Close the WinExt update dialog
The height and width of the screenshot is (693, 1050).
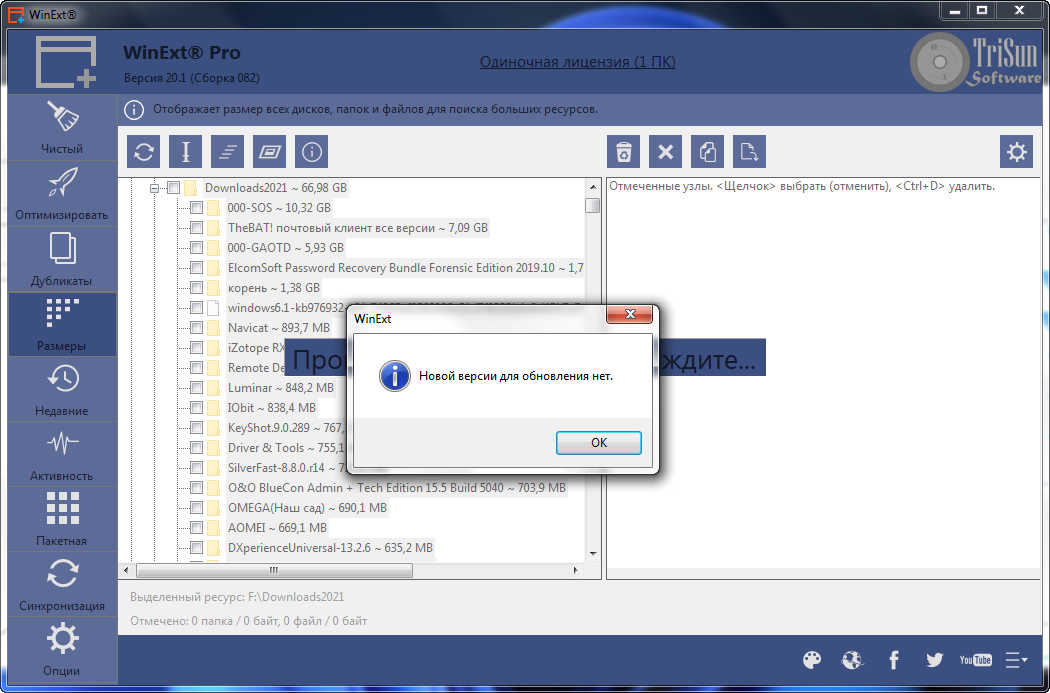pyautogui.click(x=629, y=314)
